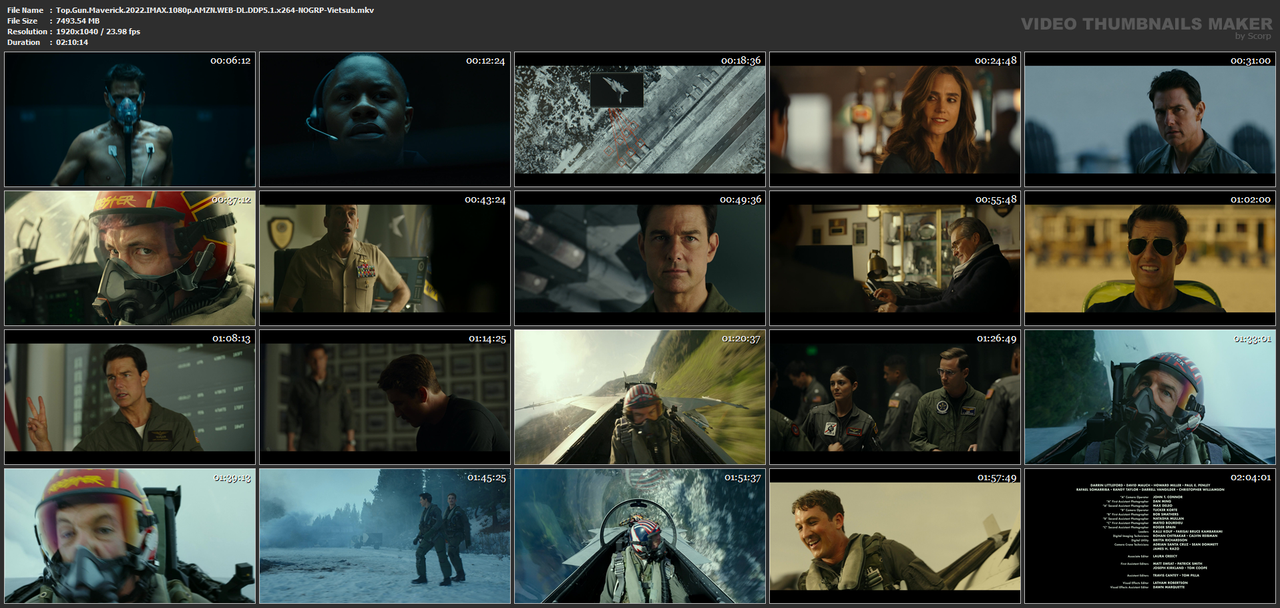Click the file size value 7493.54 MB
The width and height of the screenshot is (1280, 608).
[x=78, y=20]
